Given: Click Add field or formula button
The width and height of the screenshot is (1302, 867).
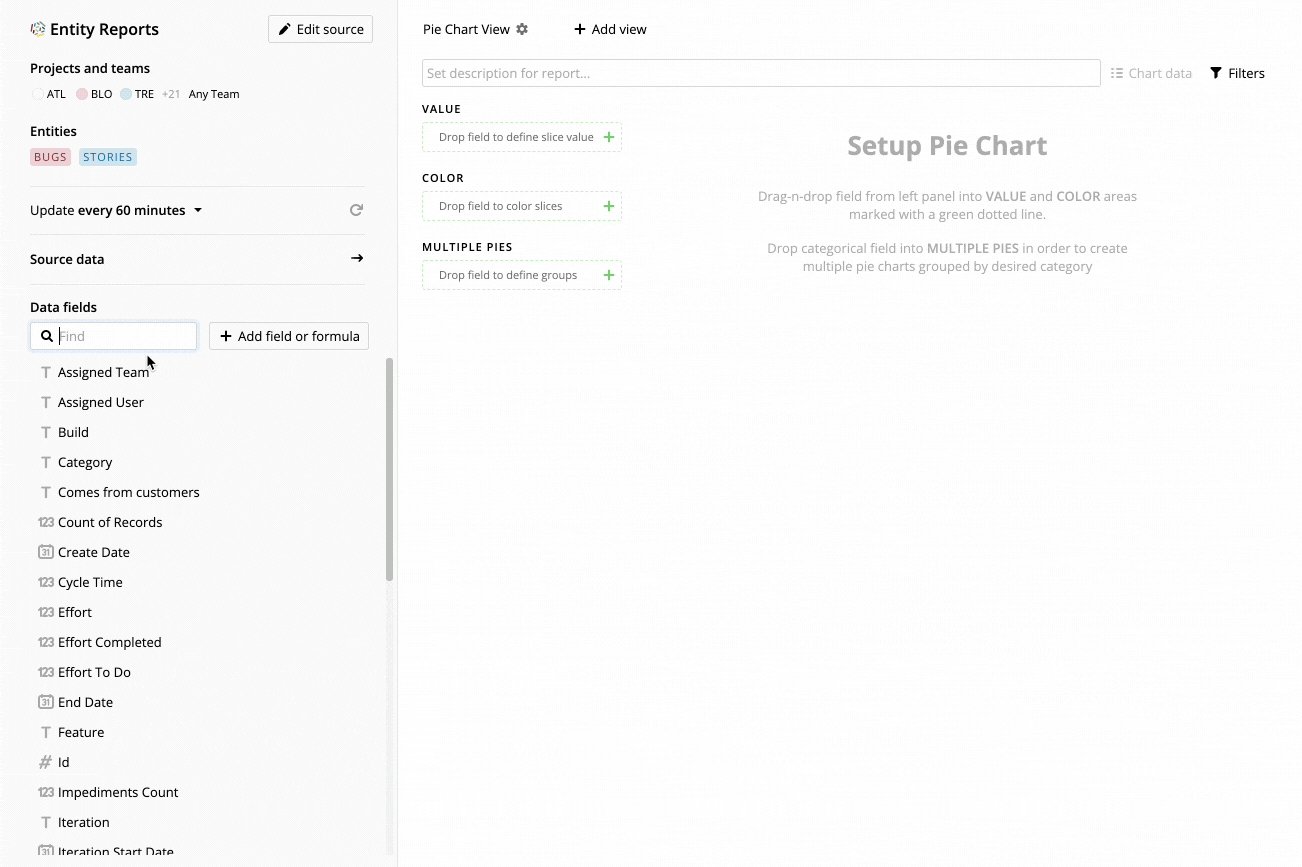Looking at the screenshot, I should pyautogui.click(x=289, y=336).
